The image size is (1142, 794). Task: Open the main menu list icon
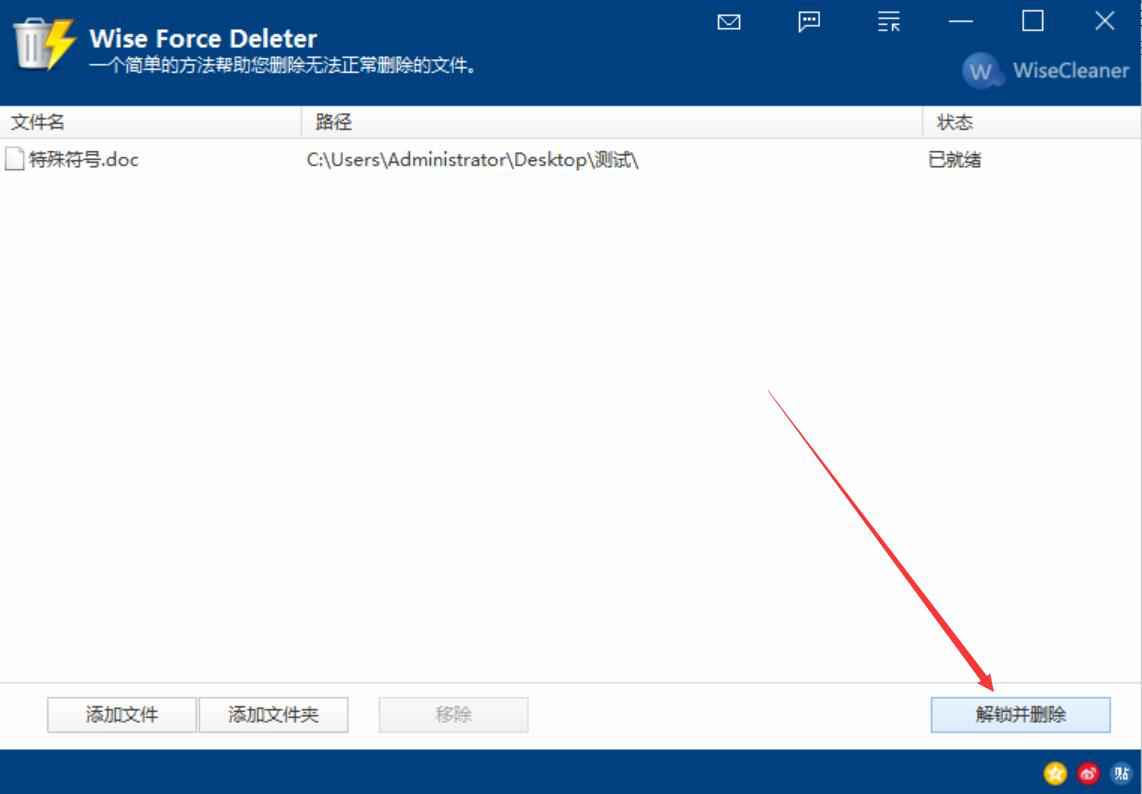pyautogui.click(x=889, y=22)
